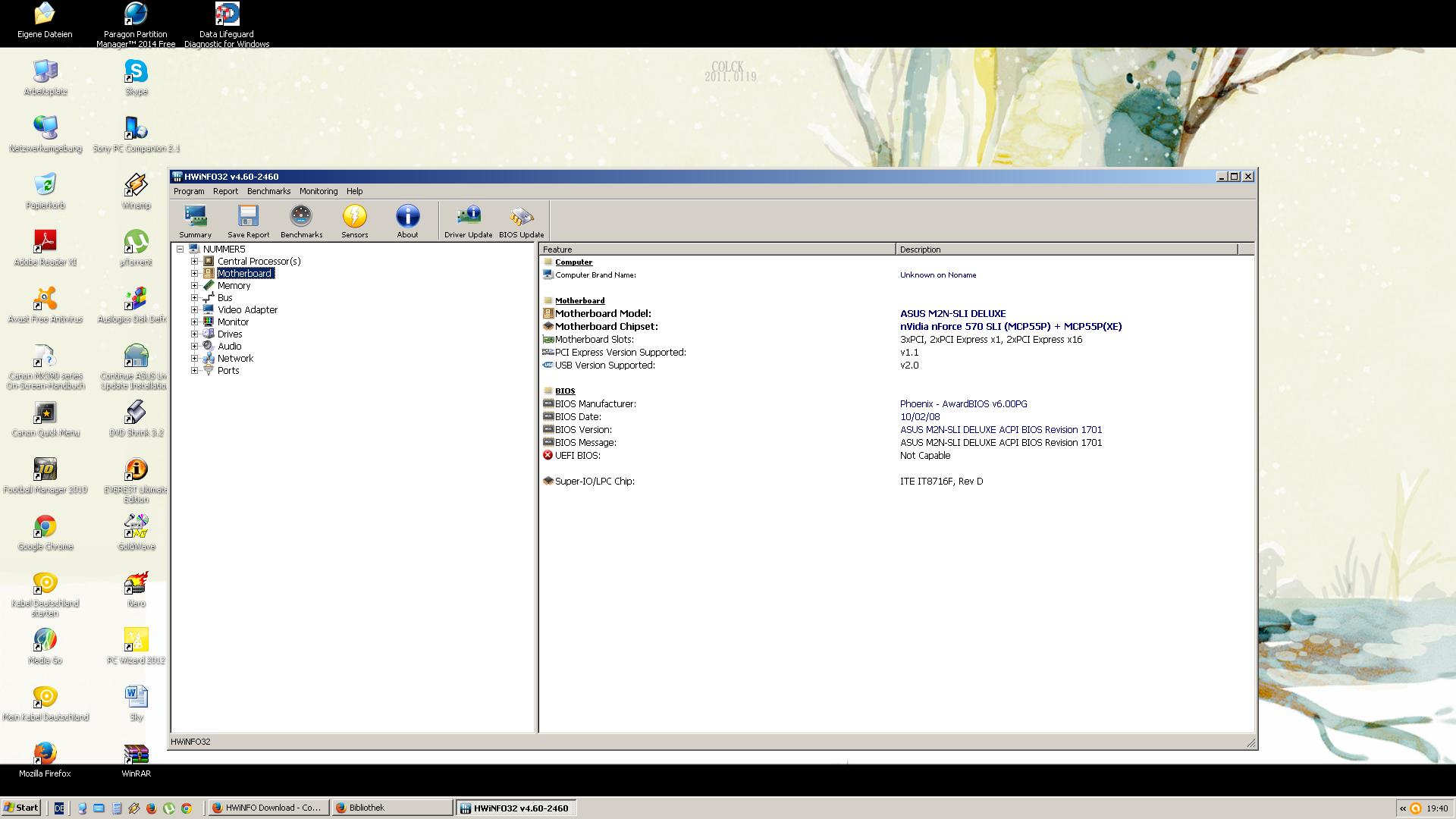Open the Program menu
Screen dimensions: 1456x819
click(x=189, y=191)
